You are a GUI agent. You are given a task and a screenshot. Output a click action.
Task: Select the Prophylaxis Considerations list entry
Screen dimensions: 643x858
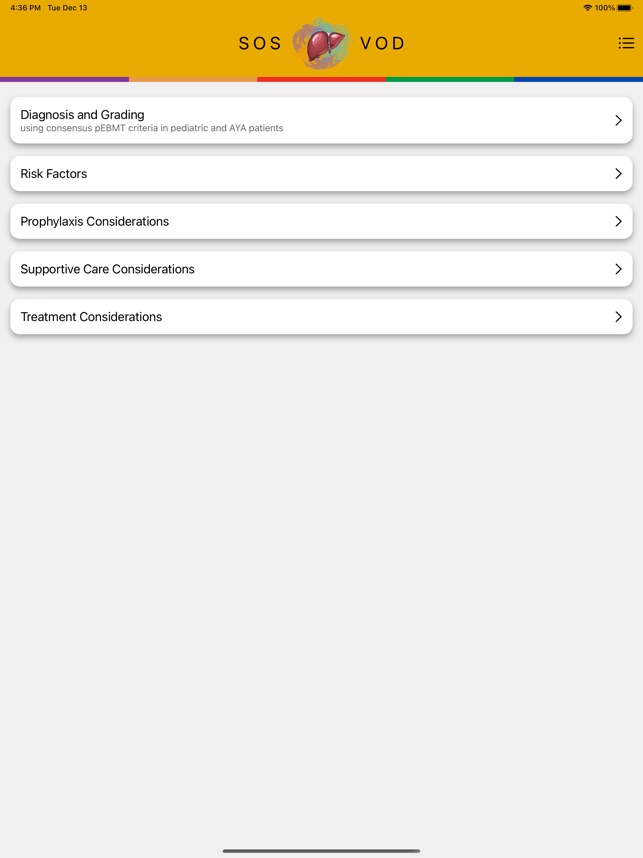[300, 221]
